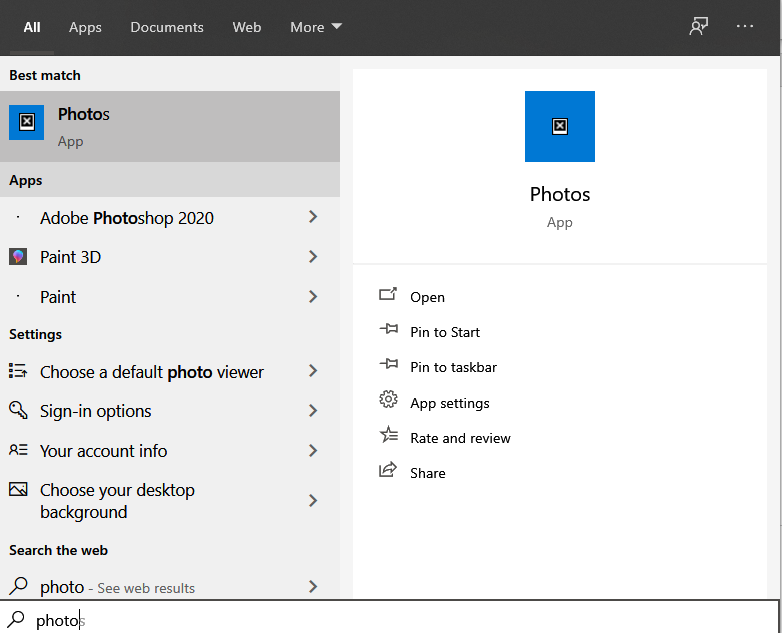Expand the photo web results chevron
The height and width of the screenshot is (633, 782).
click(313, 586)
